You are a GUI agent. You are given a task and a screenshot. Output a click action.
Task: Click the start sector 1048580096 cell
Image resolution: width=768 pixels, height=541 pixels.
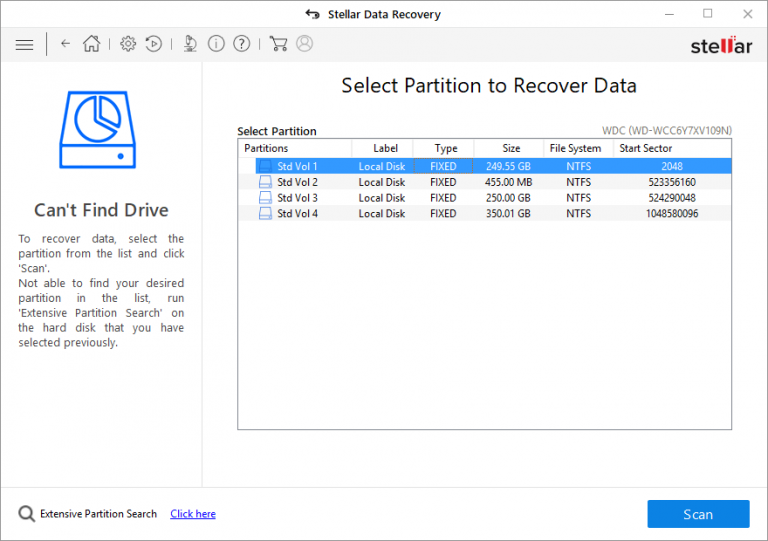coord(672,213)
